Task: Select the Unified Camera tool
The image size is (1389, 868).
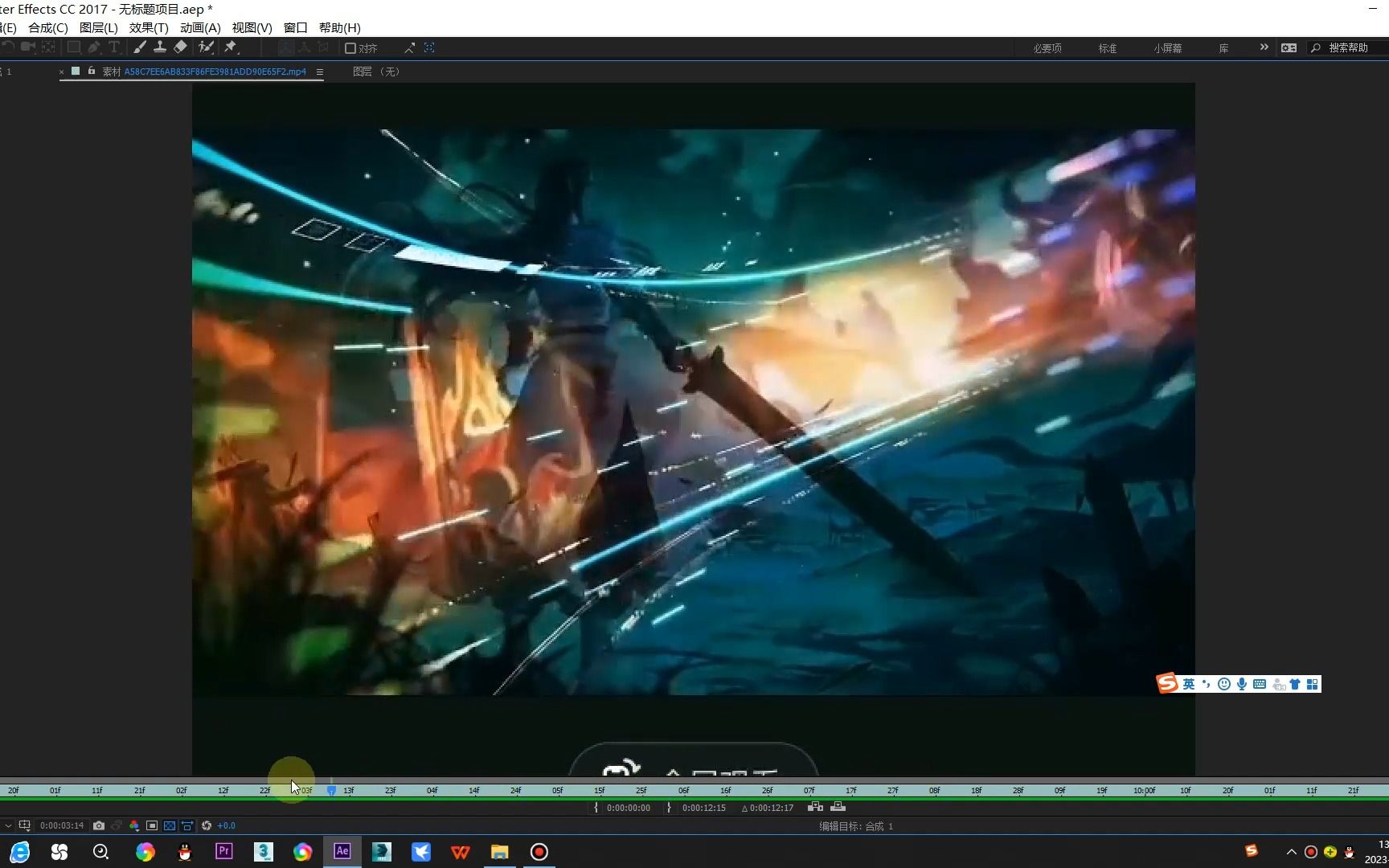Action: pos(29,47)
